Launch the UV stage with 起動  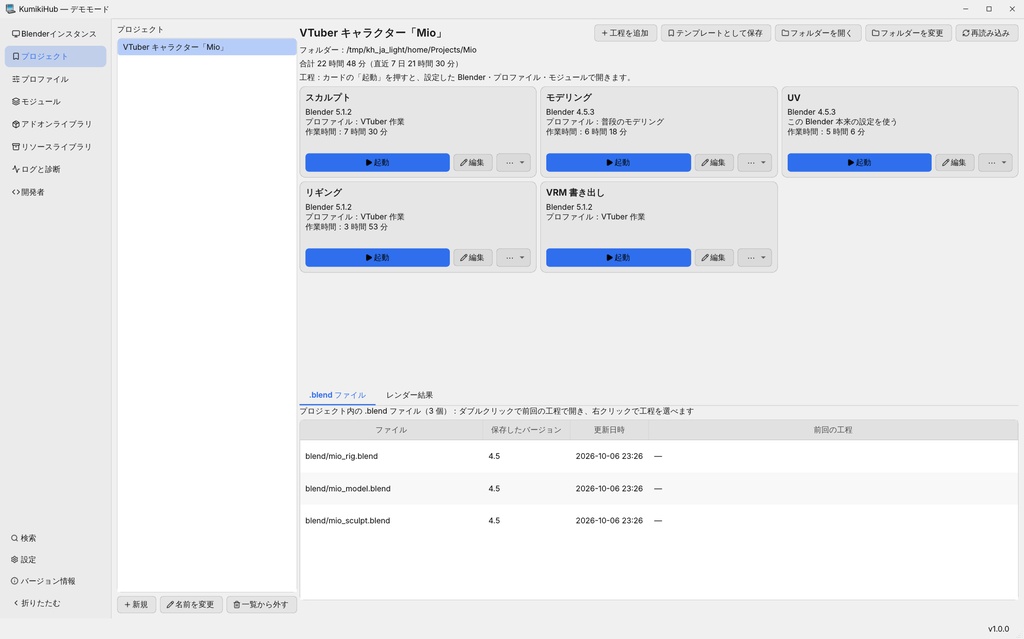[859, 163]
